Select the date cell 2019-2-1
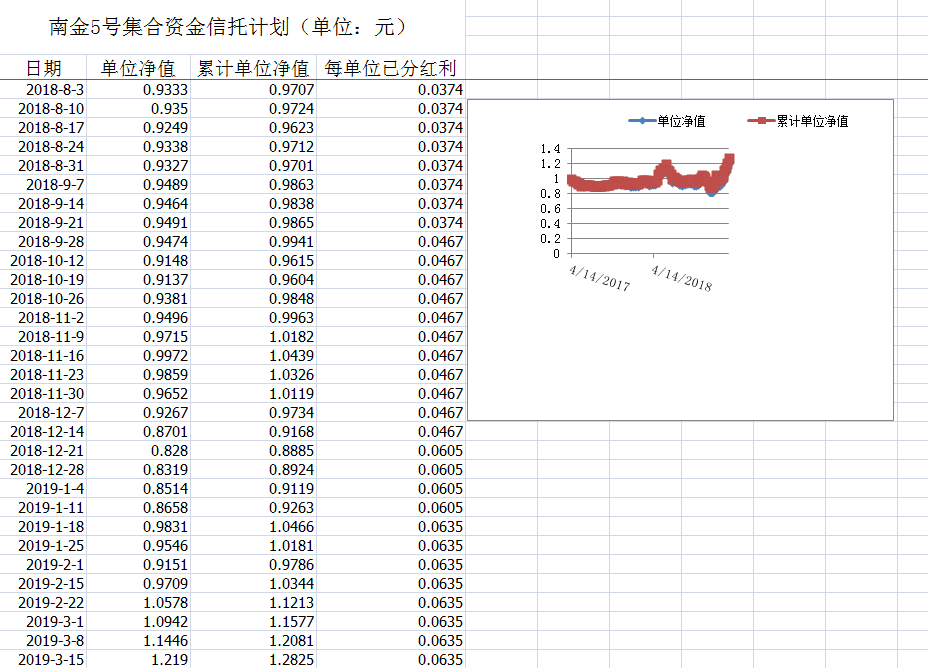The height and width of the screenshot is (668, 928). 43,564
